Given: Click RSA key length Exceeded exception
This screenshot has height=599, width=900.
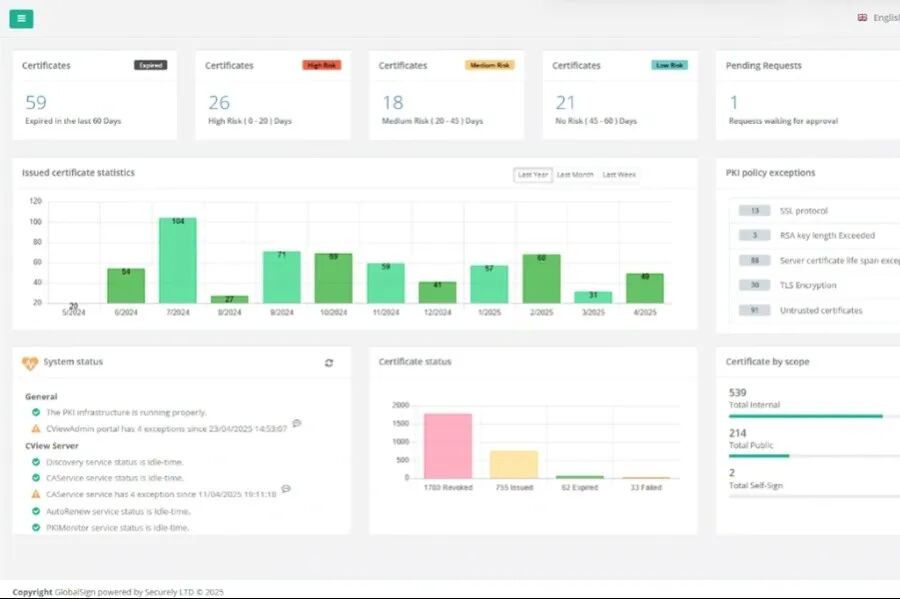Looking at the screenshot, I should click(827, 236).
